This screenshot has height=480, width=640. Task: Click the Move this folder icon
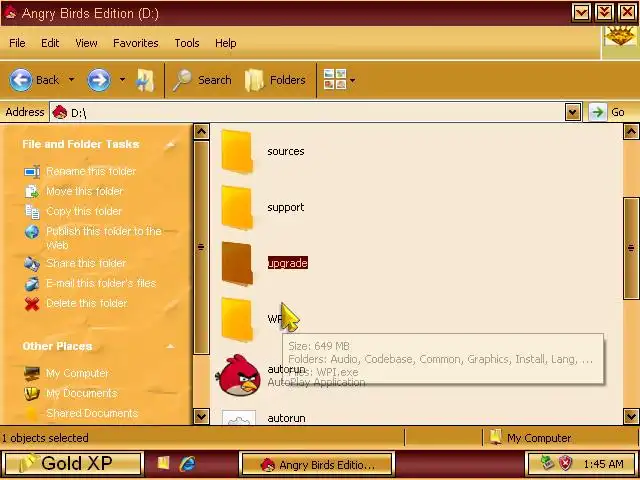[32, 191]
